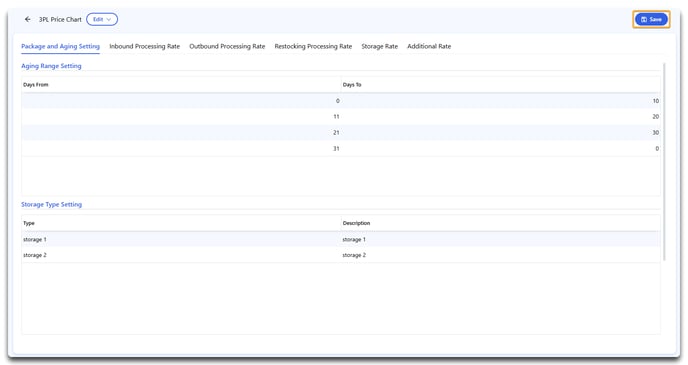
Task: Select Days From cell with value 11
Action: [181, 117]
